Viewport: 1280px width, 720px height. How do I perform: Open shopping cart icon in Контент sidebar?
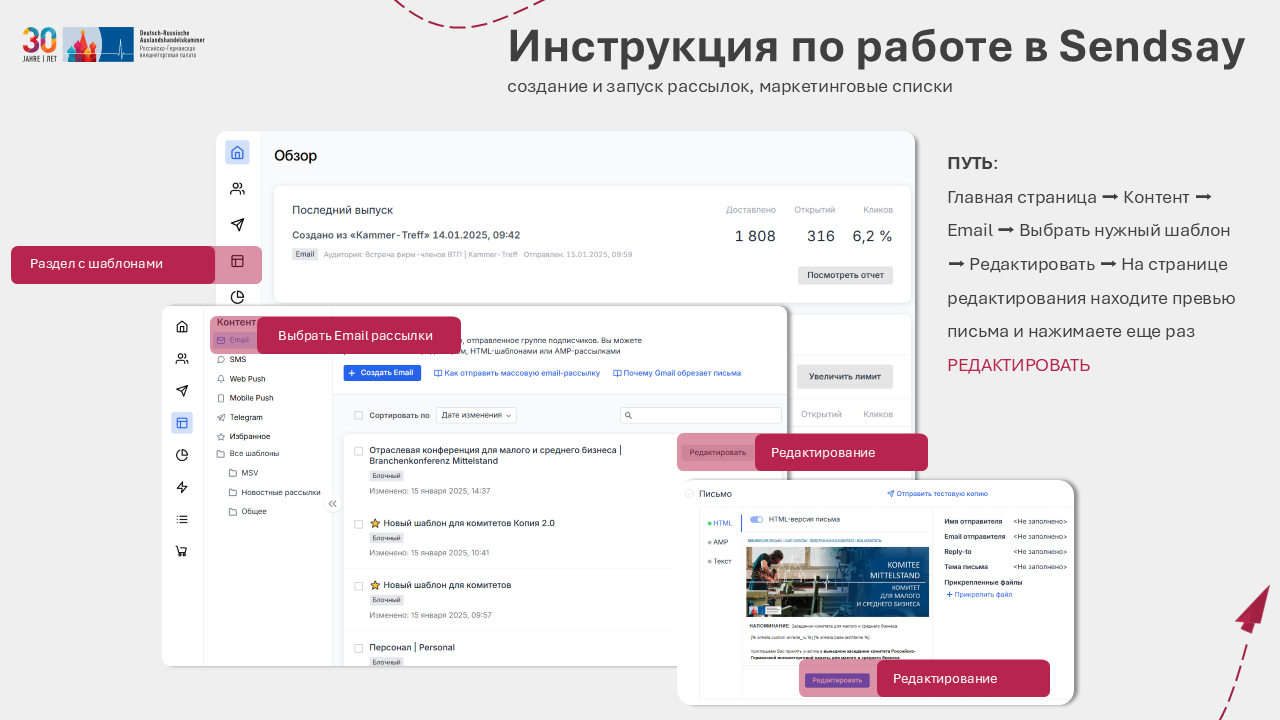pyautogui.click(x=182, y=551)
